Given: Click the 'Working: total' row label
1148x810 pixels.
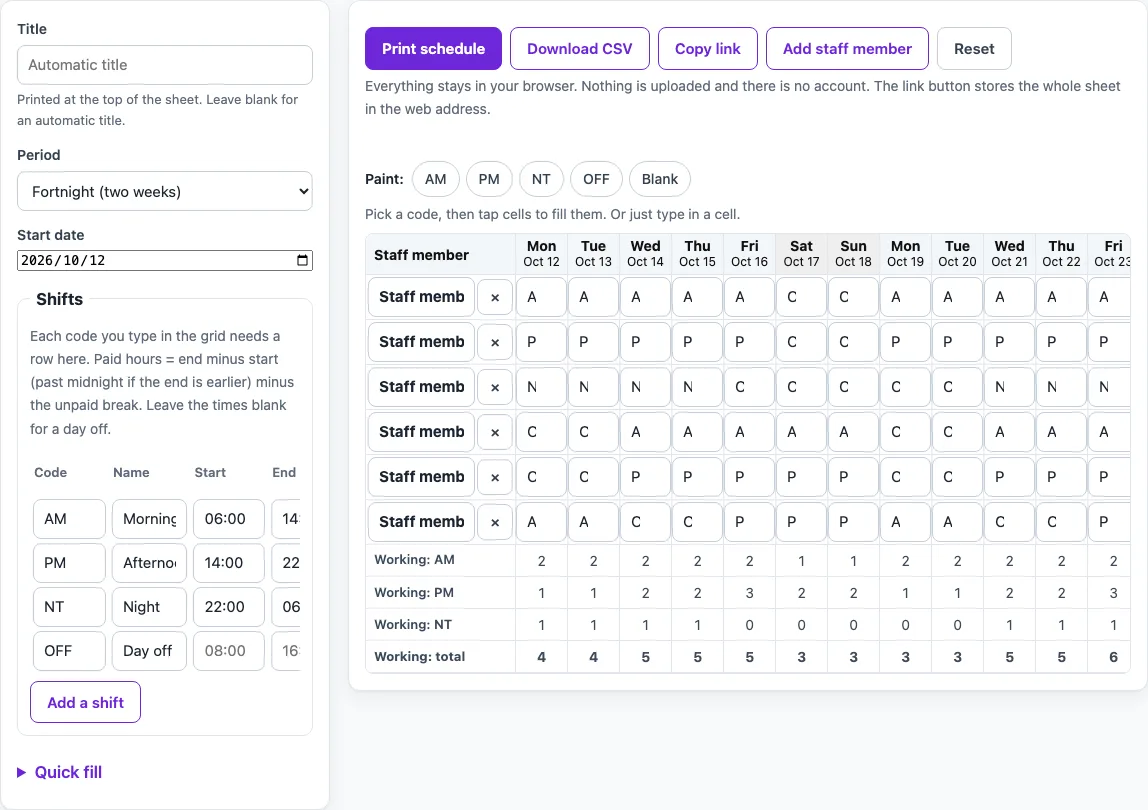Looking at the screenshot, I should click(420, 656).
